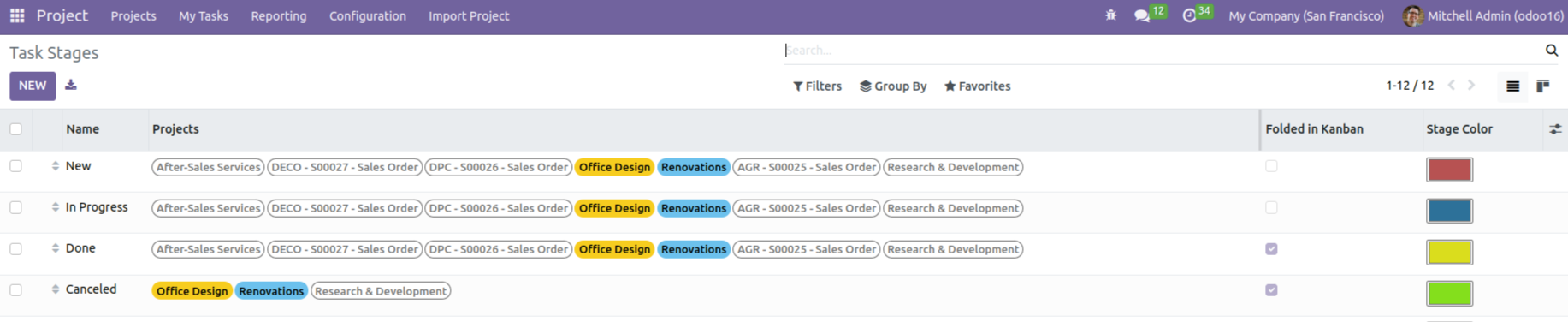Open My Company (San Francisco) switcher

click(1306, 16)
